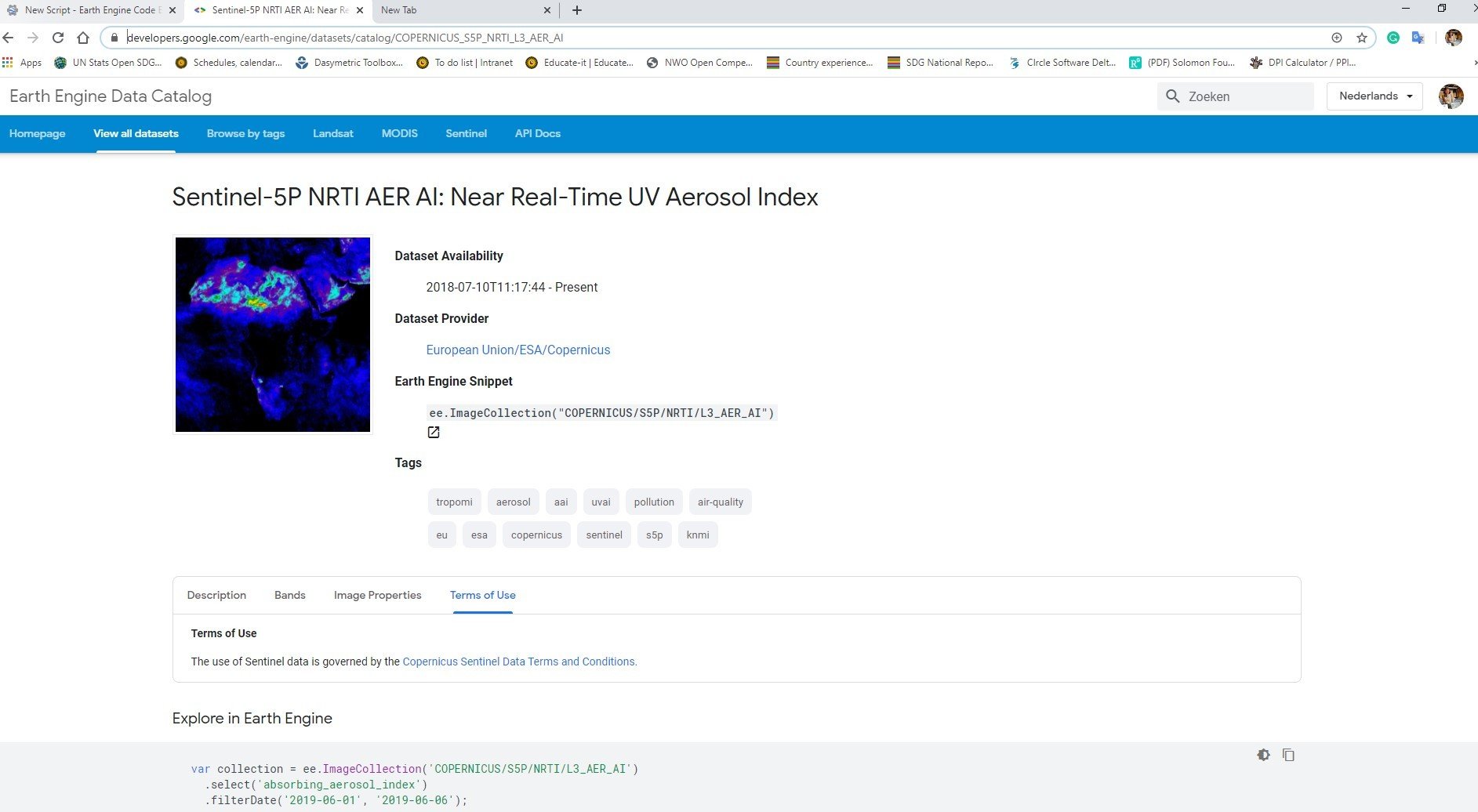The image size is (1478, 812).
Task: Switch to the Bands tab
Action: click(290, 595)
